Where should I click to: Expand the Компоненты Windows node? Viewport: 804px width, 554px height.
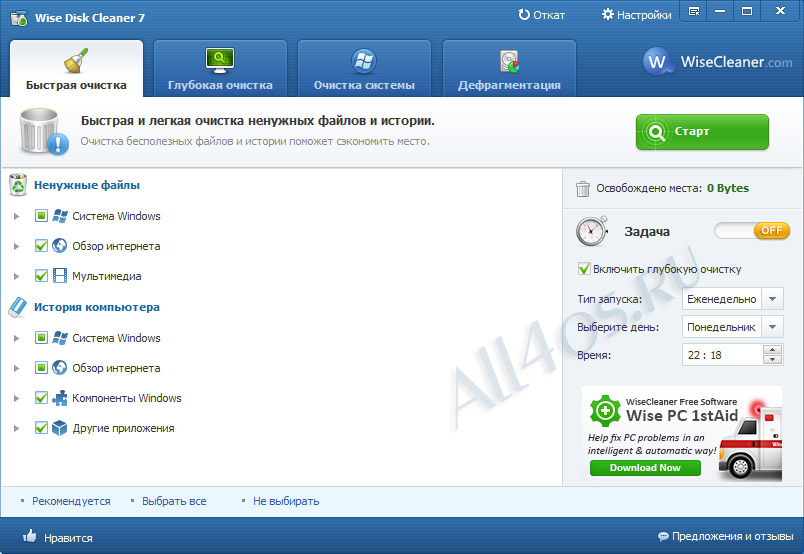[x=16, y=398]
